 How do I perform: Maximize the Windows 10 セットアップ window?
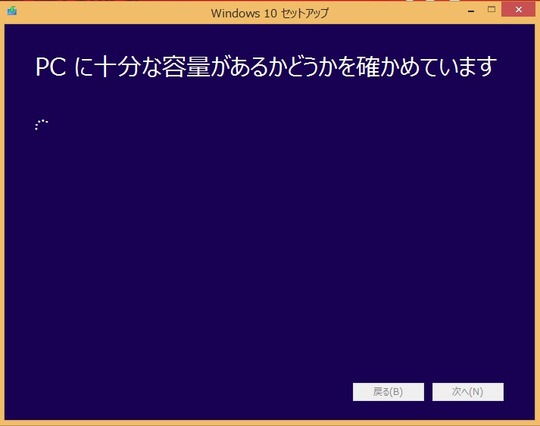click(x=491, y=10)
